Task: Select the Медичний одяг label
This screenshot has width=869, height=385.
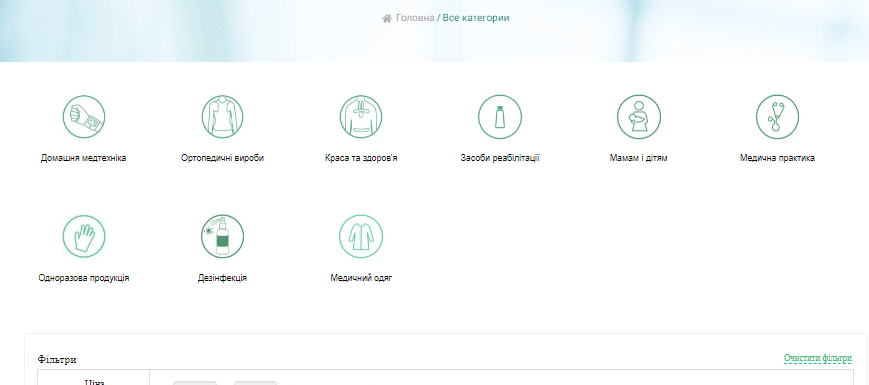Action: pos(361,278)
